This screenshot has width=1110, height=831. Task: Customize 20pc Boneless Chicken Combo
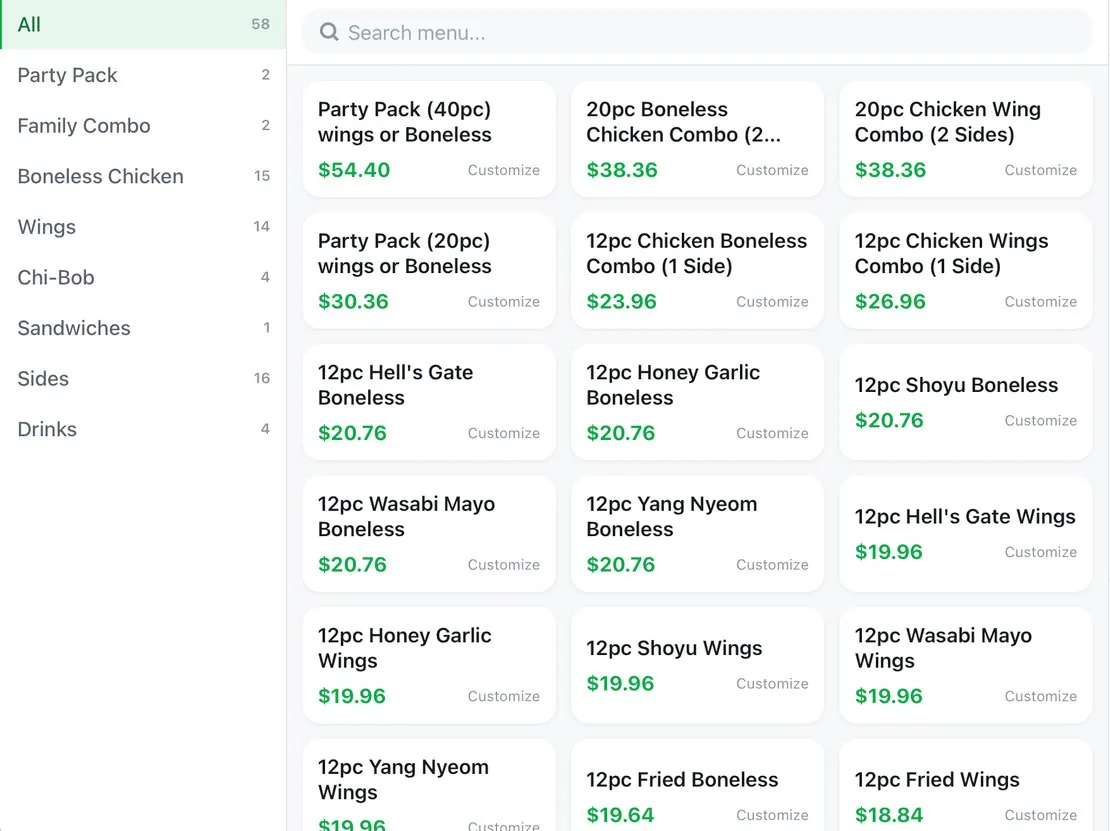point(772,170)
